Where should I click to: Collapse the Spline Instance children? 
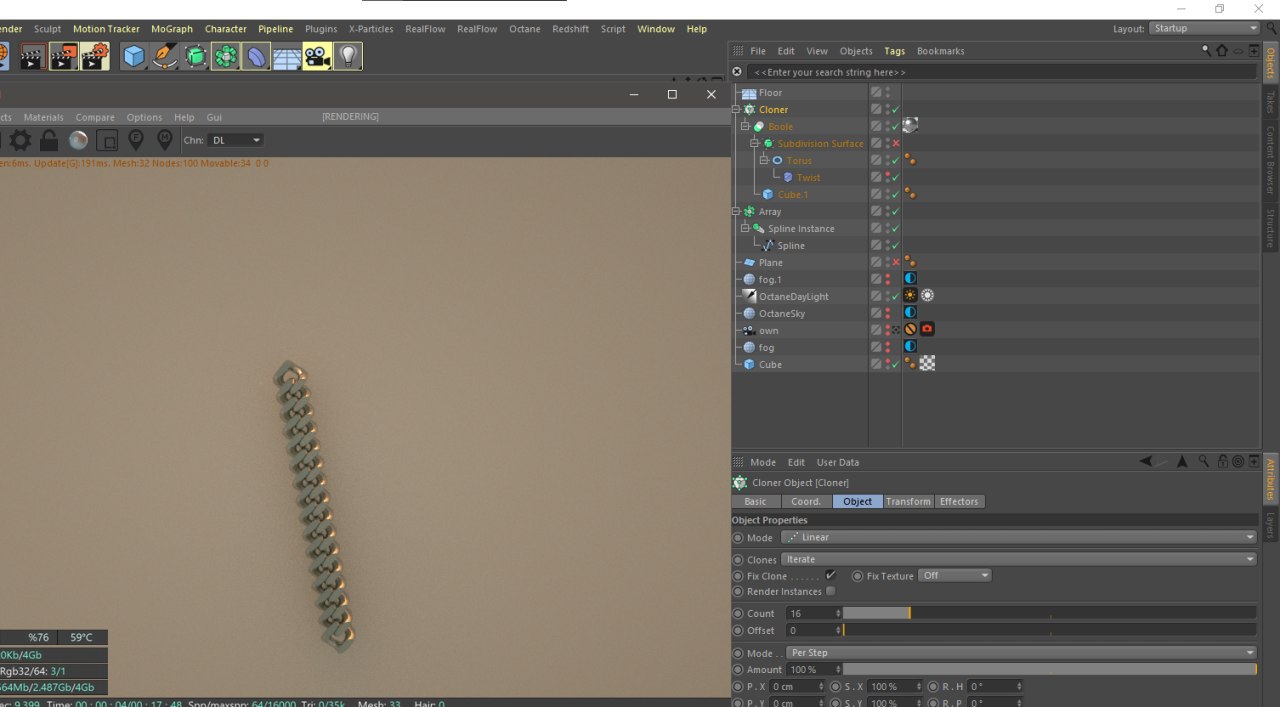745,229
